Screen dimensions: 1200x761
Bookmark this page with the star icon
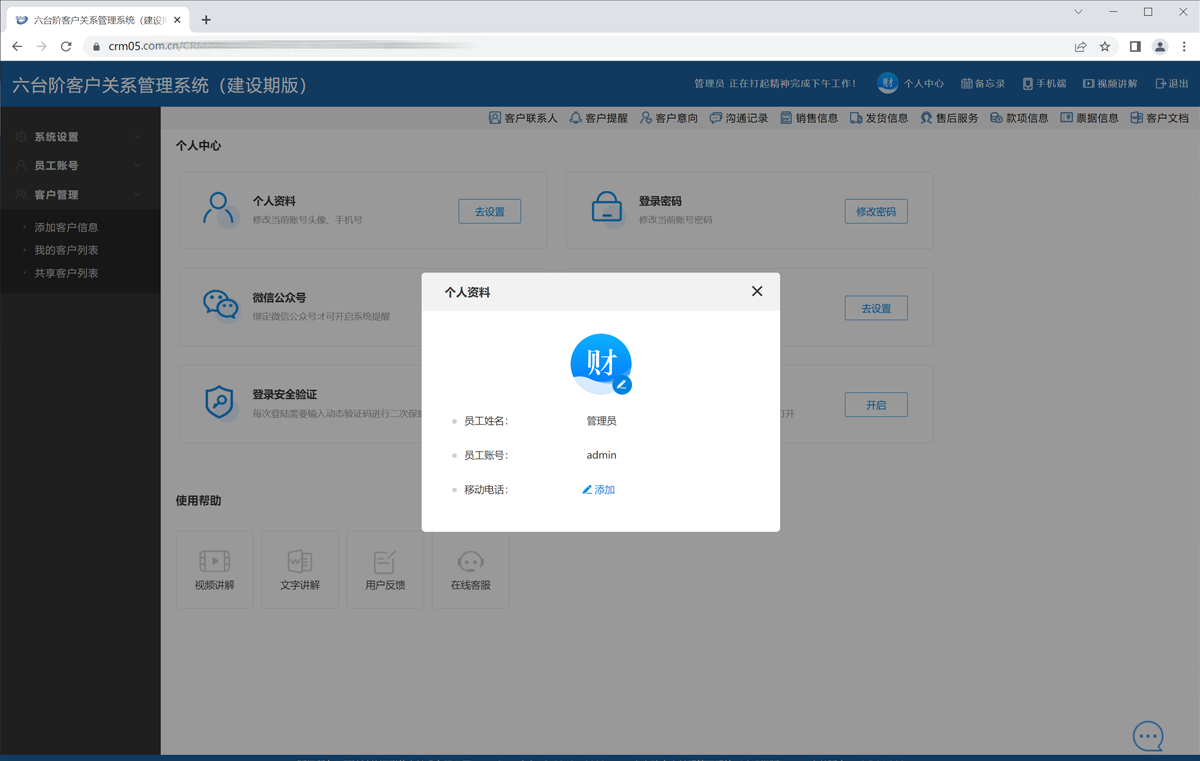pyautogui.click(x=1105, y=46)
